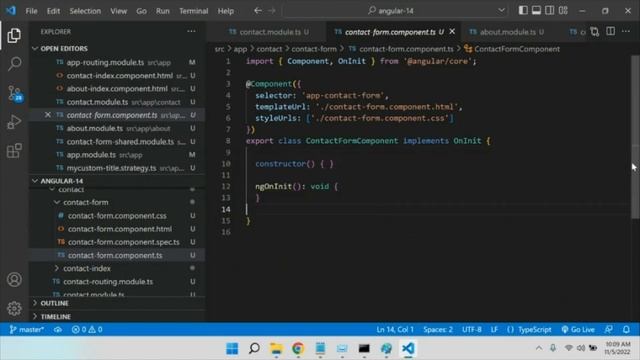Viewport: 640px width, 360px height.
Task: Click the feedback icon in status bar
Action: 609,329
